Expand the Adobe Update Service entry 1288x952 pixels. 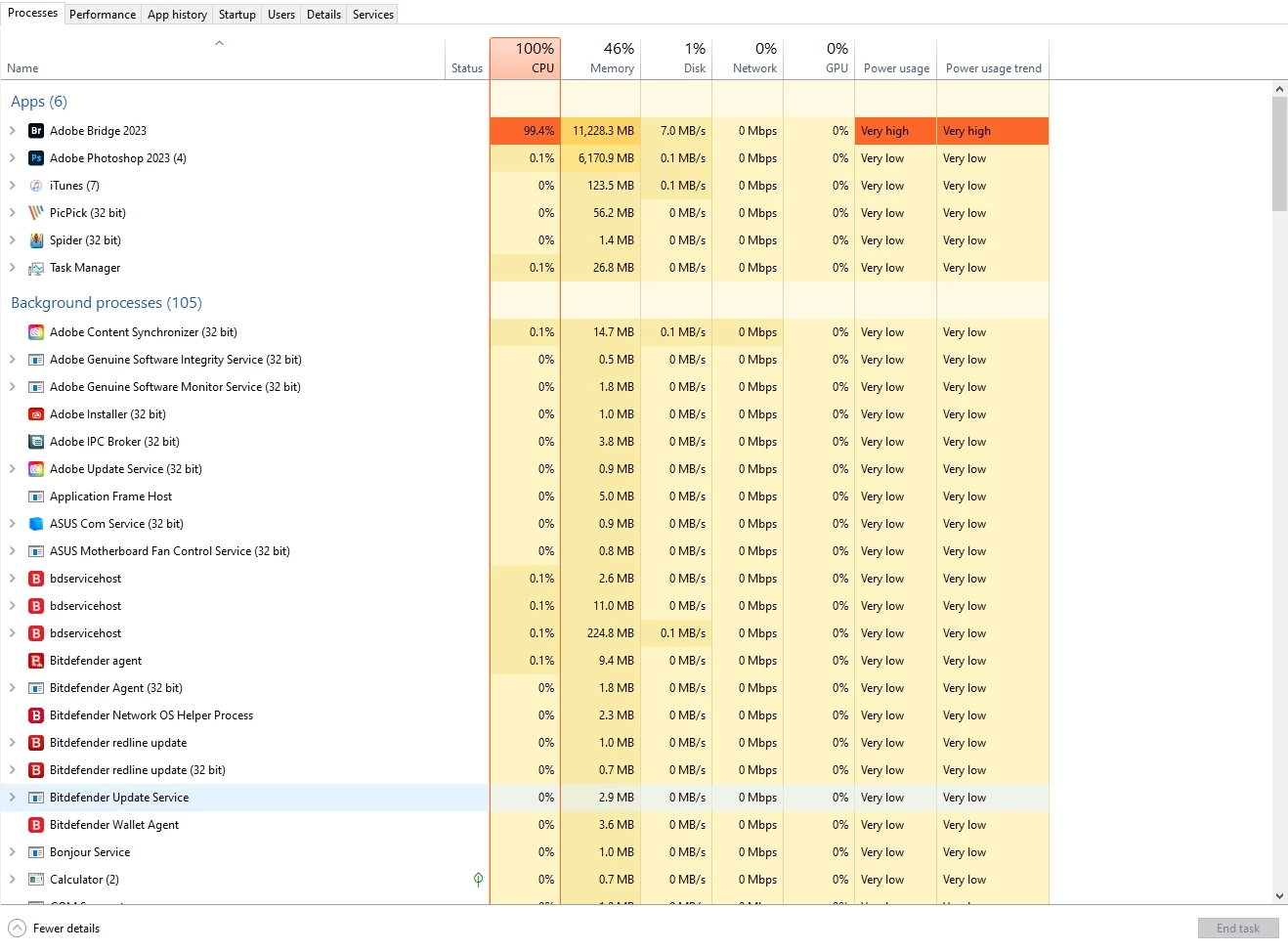(x=13, y=469)
